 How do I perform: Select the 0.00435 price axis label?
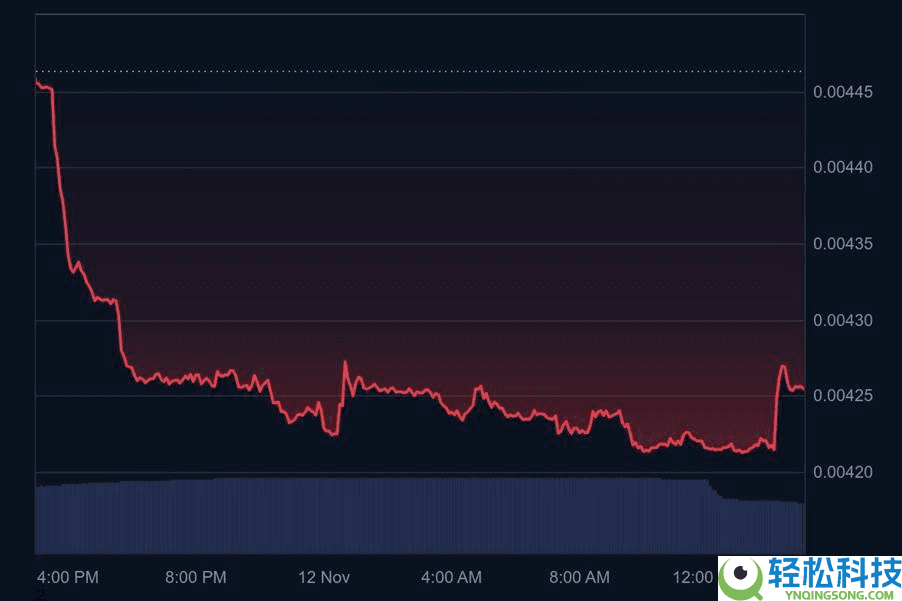[843, 244]
